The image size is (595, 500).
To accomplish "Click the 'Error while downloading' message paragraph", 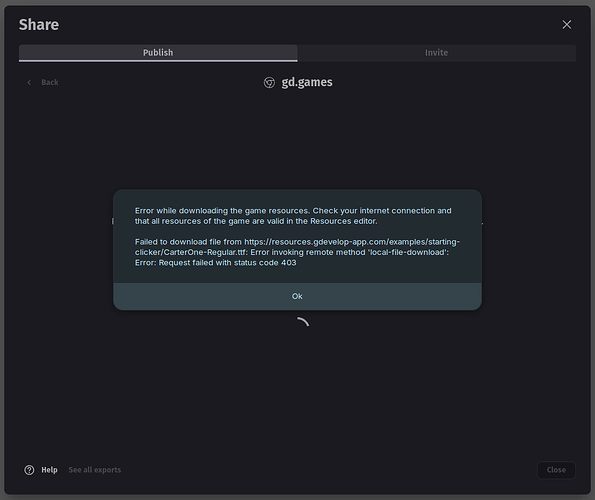I will [x=293, y=216].
